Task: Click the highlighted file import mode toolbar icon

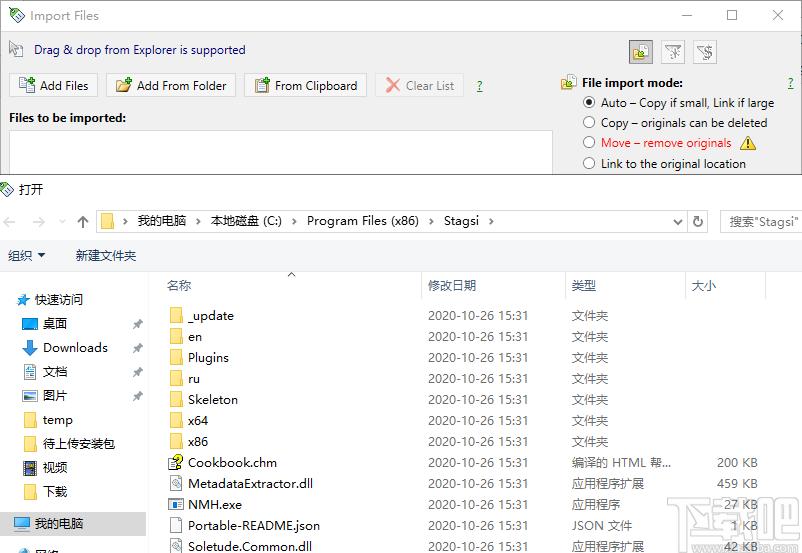Action: click(641, 52)
